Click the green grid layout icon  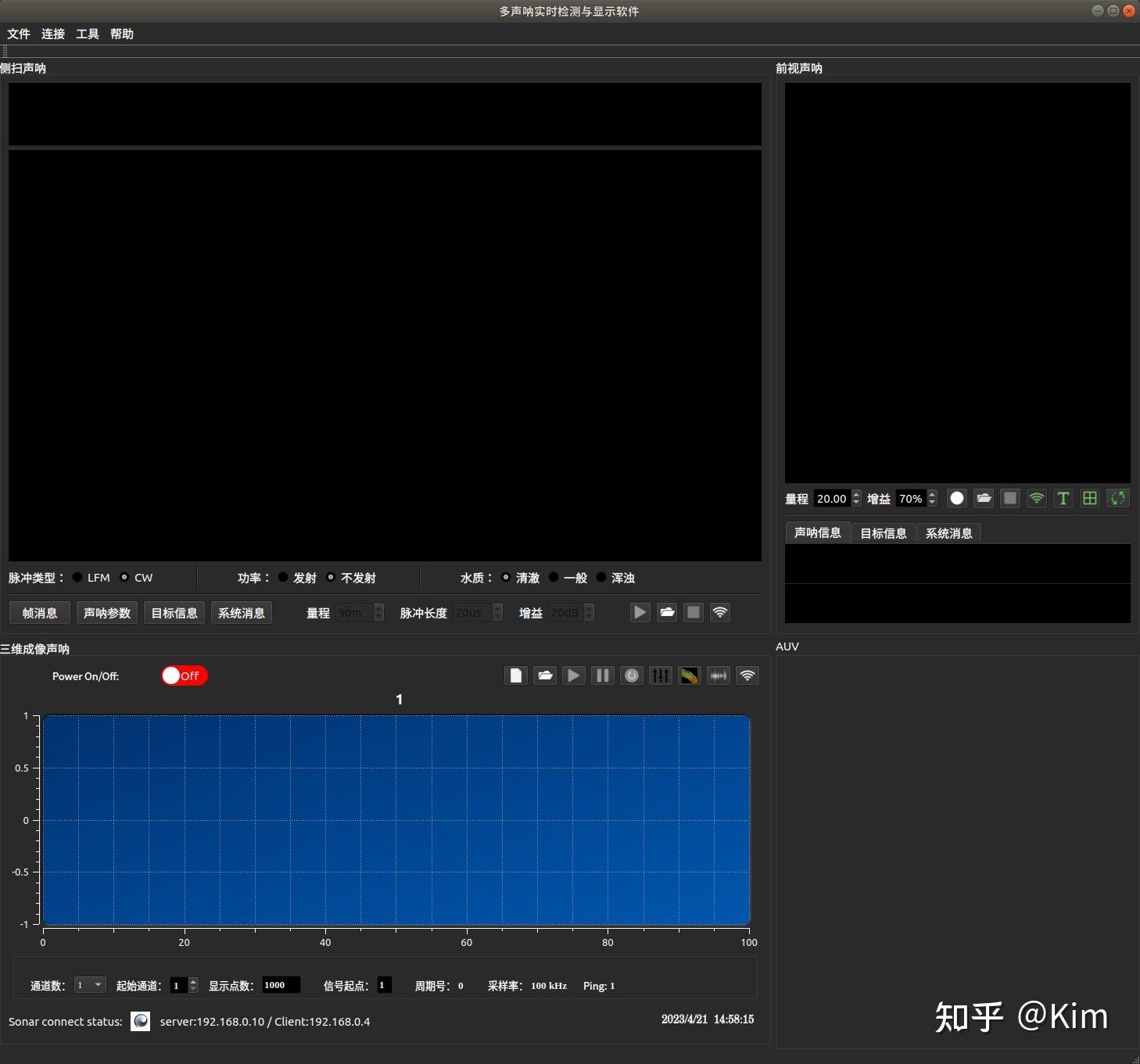pyautogui.click(x=1090, y=498)
